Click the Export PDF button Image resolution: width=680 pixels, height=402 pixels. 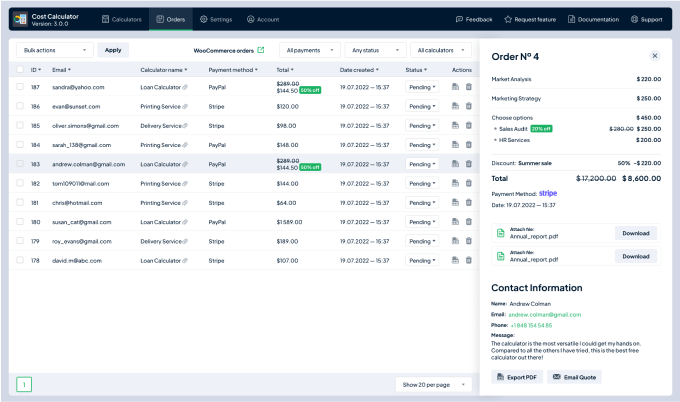[517, 377]
